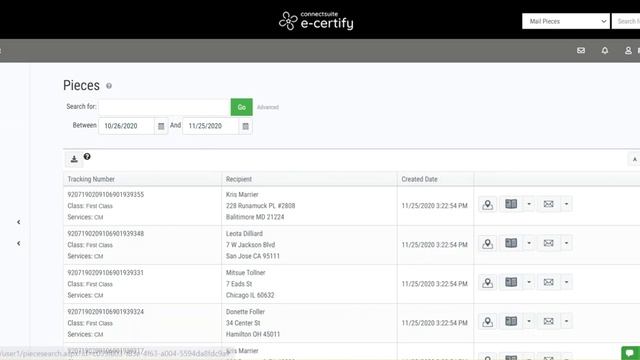Expand envelope dropdown for Leota Dilliard row
Image resolution: width=640 pixels, height=360 pixels.
click(x=566, y=243)
